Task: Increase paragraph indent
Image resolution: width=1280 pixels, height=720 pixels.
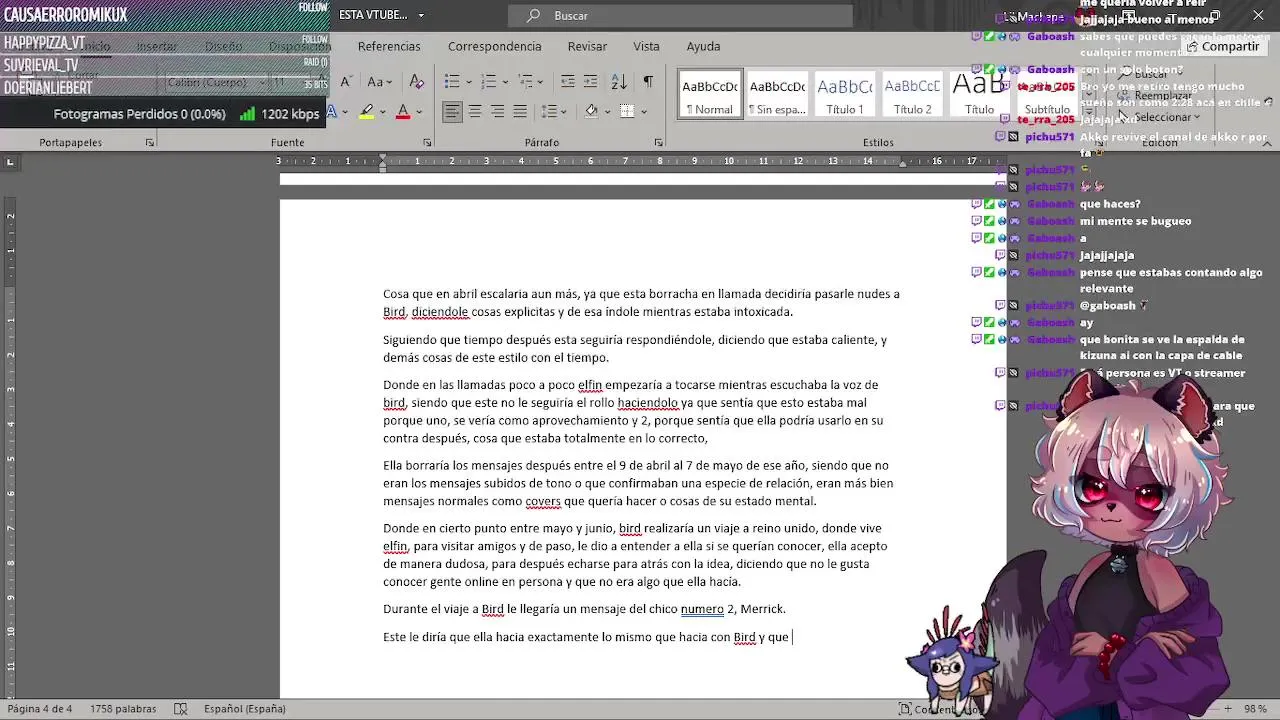Action: point(590,82)
